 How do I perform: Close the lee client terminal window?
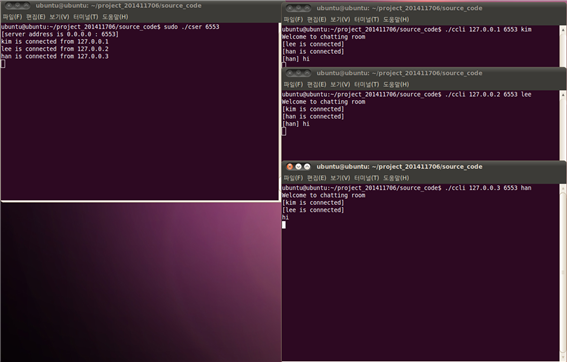pos(290,73)
